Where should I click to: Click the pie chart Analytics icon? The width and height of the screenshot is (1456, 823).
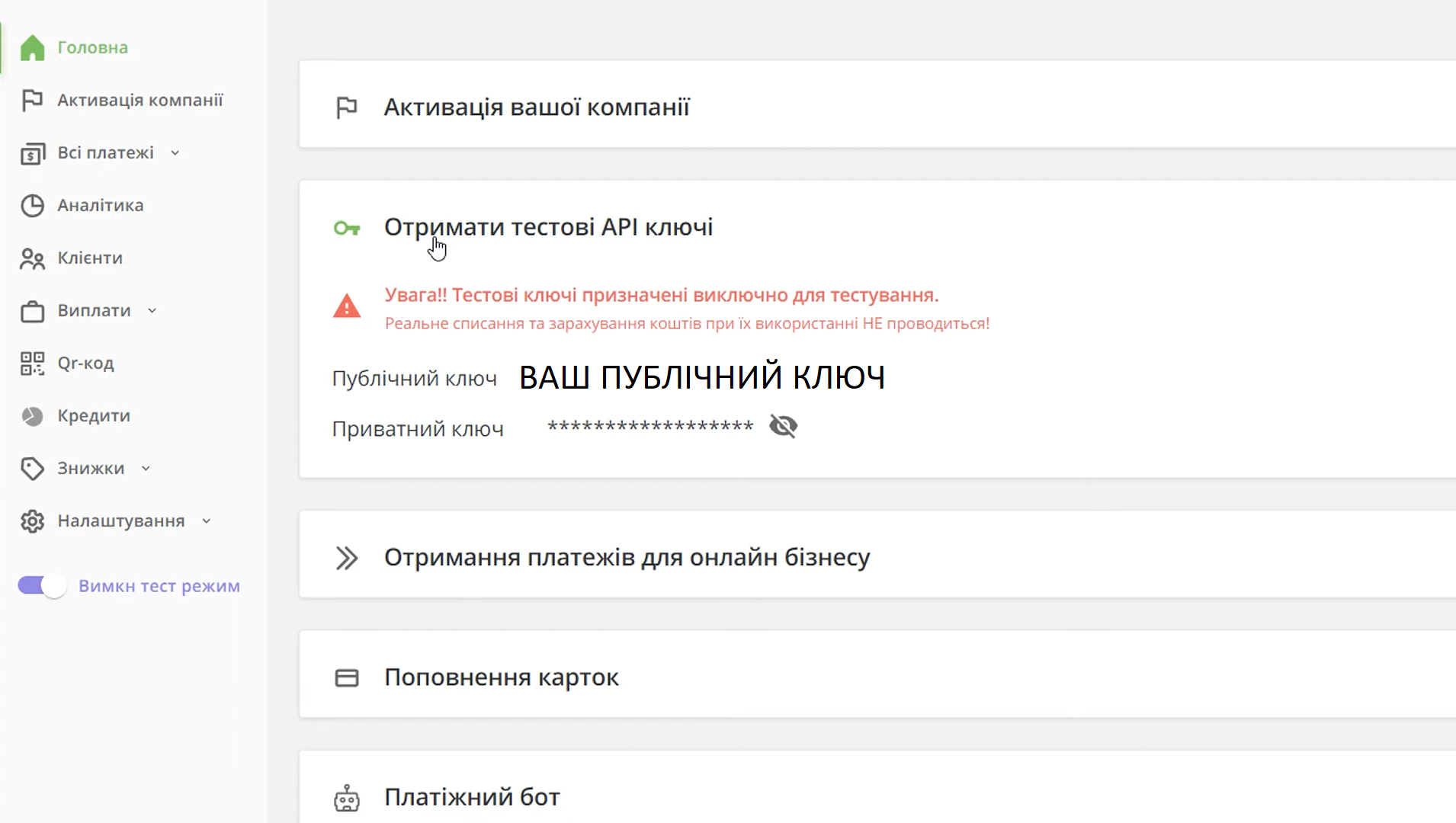point(32,206)
